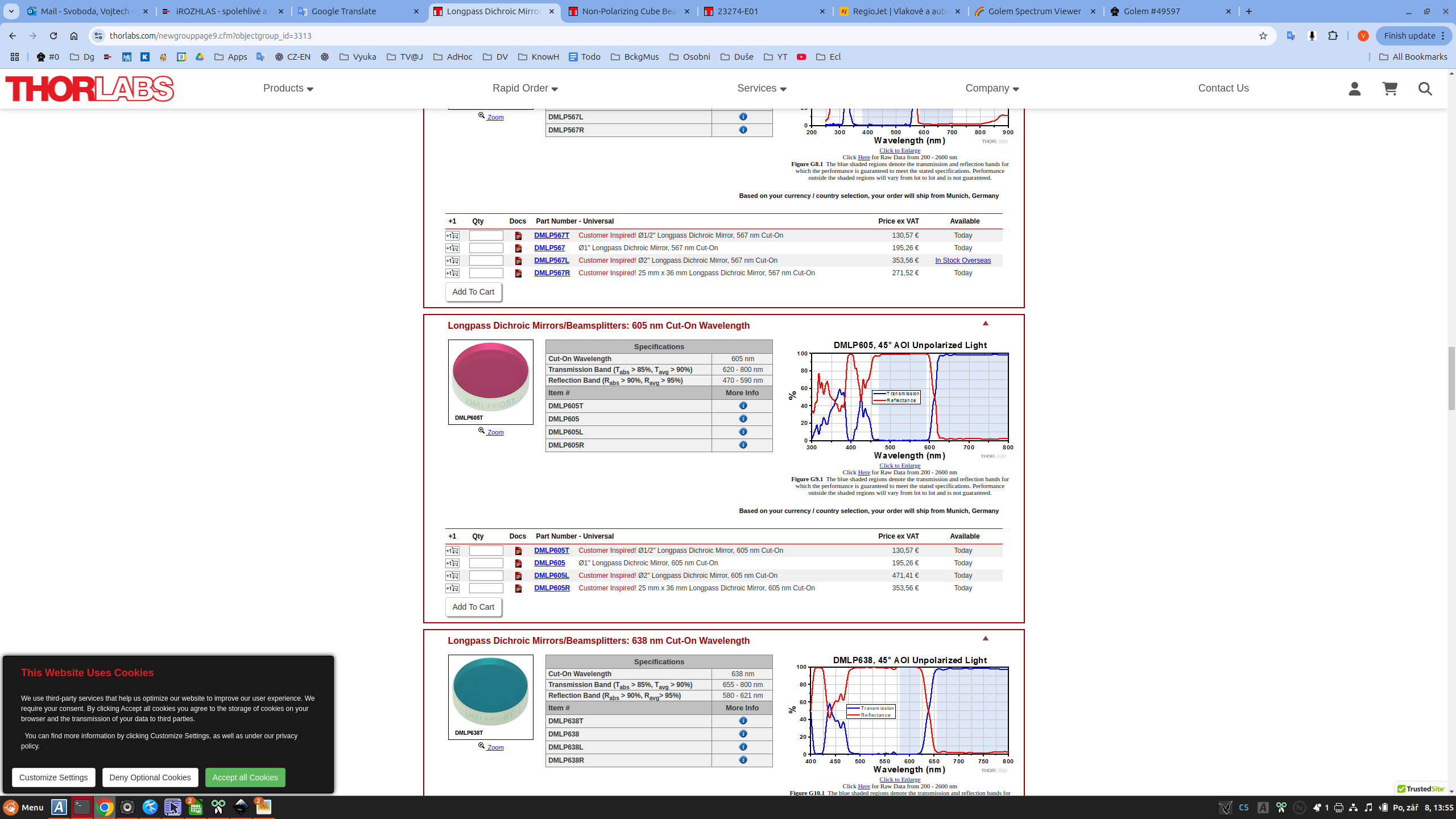Click Accept all Cookies button
The height and width of the screenshot is (819, 1456).
(x=245, y=777)
